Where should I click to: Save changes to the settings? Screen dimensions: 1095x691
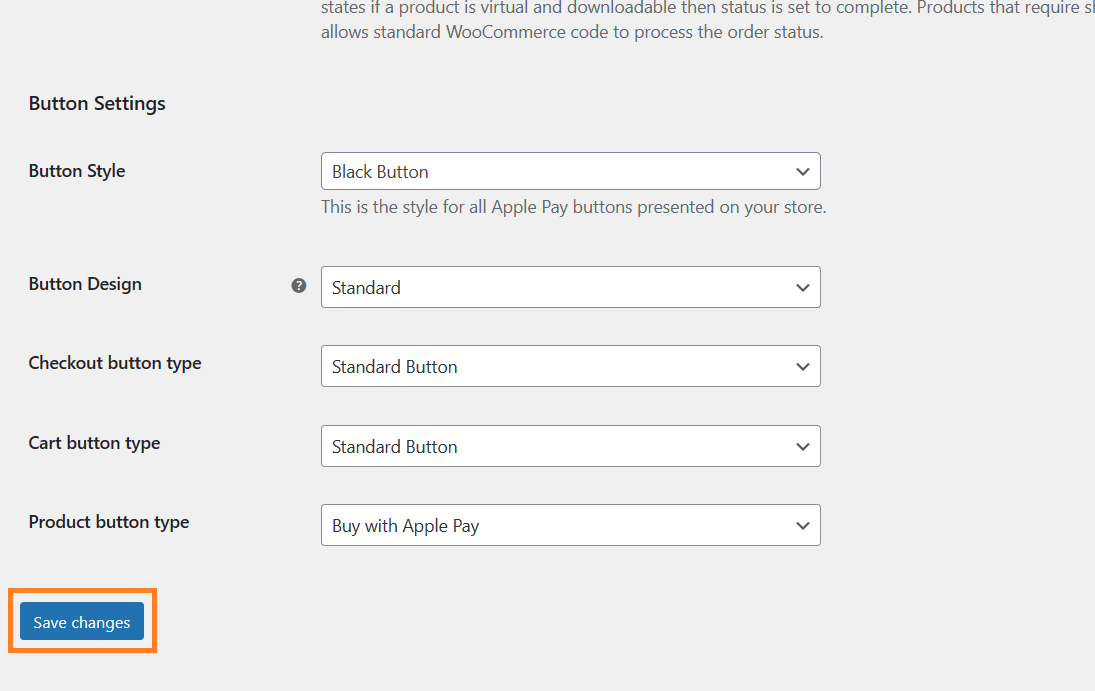[x=82, y=621]
